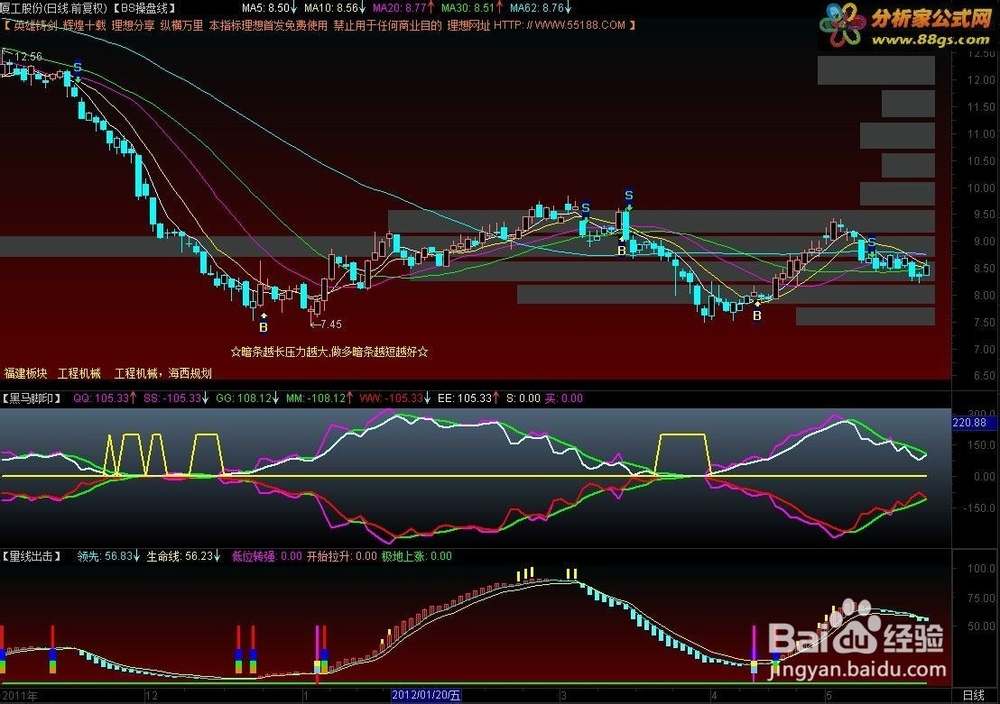
Task: Open the 海西规划 sector label
Action: (190, 374)
